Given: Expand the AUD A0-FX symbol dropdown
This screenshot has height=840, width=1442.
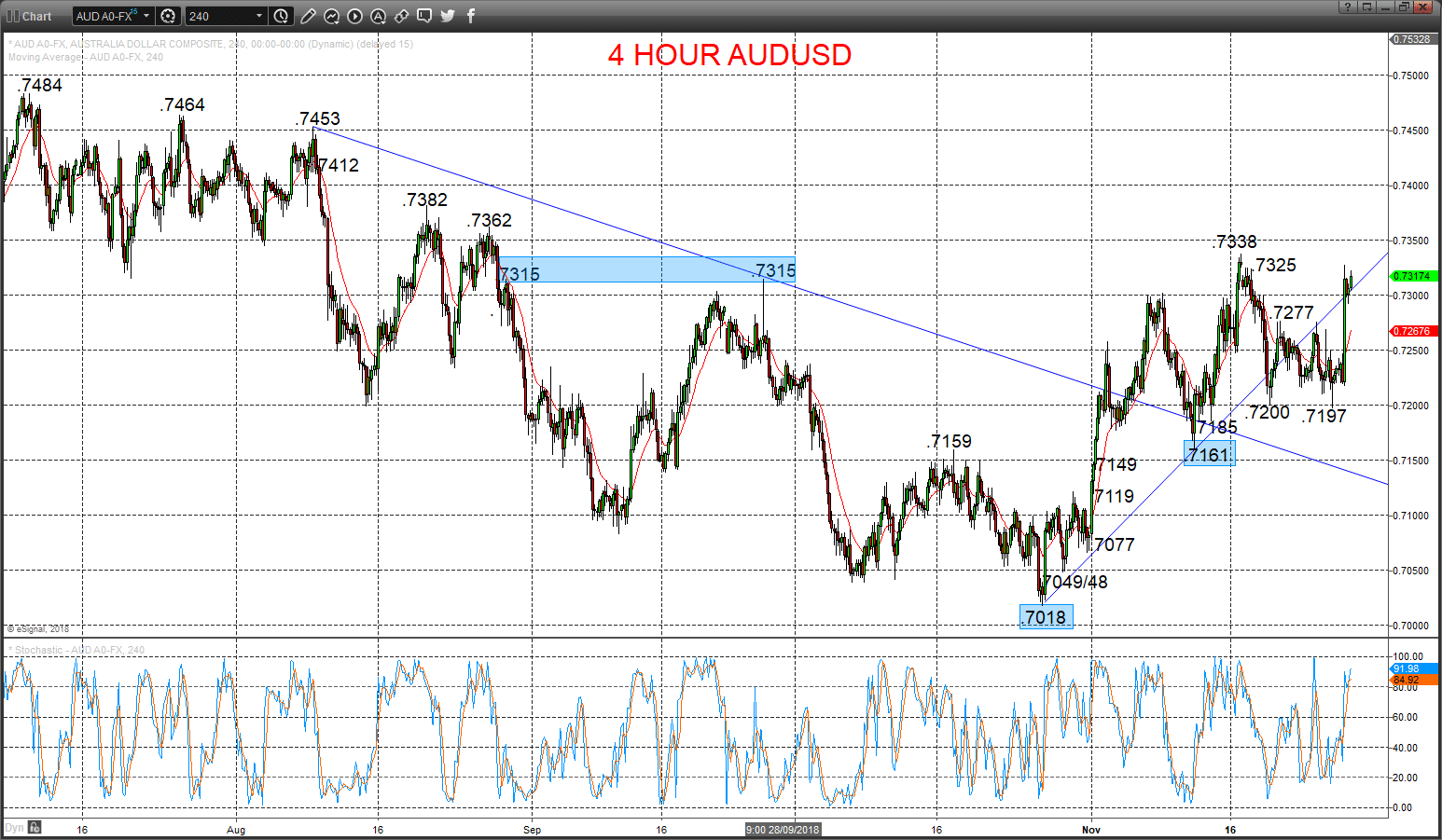Looking at the screenshot, I should (146, 16).
